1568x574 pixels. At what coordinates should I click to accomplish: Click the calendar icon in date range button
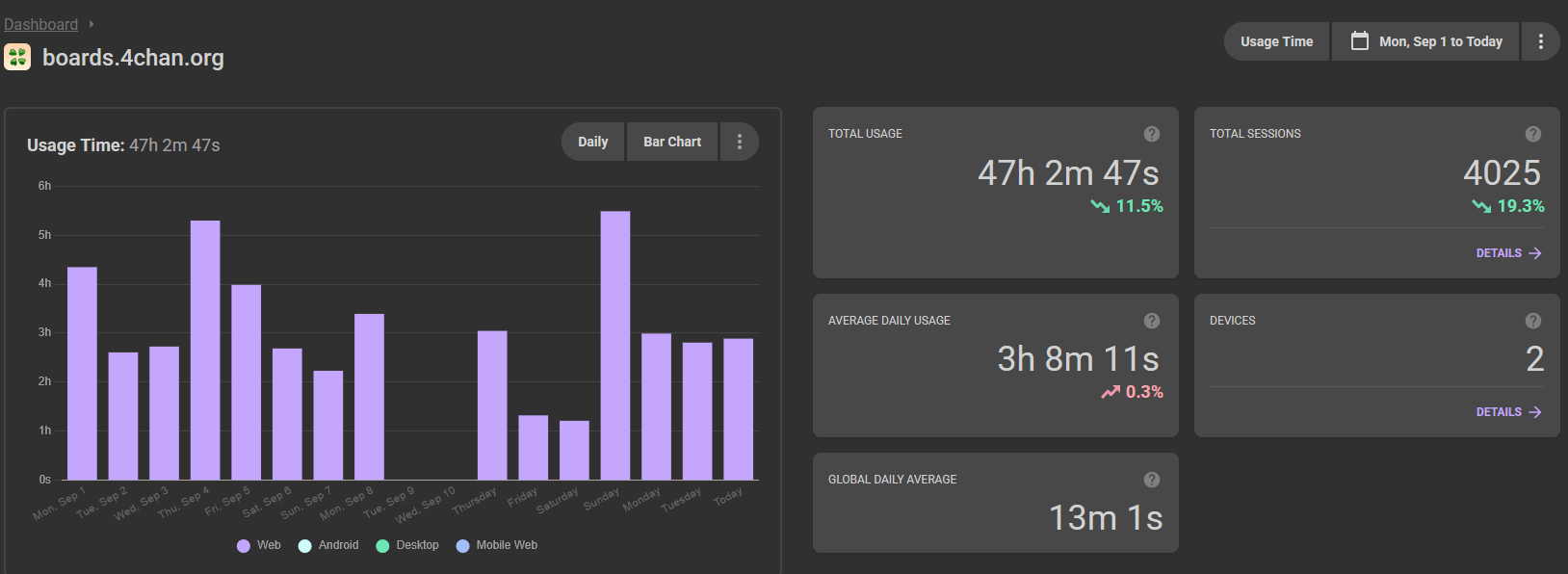point(1359,41)
